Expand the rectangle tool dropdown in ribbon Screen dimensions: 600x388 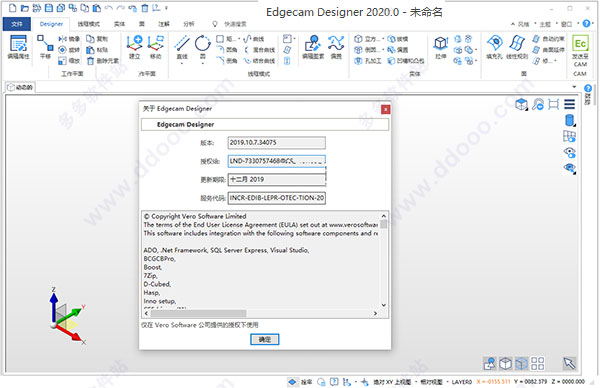point(240,39)
